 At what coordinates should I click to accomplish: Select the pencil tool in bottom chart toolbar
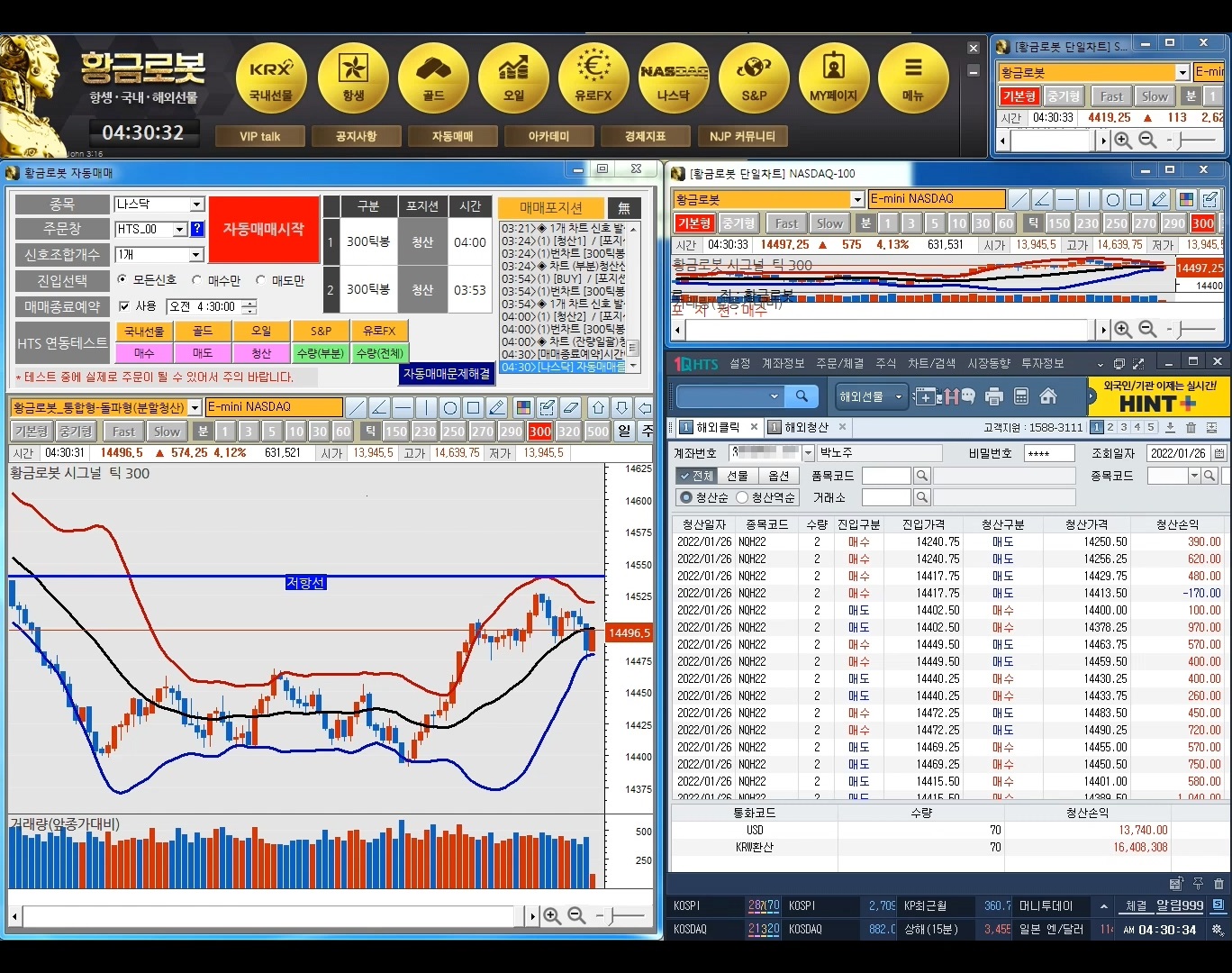tap(497, 407)
